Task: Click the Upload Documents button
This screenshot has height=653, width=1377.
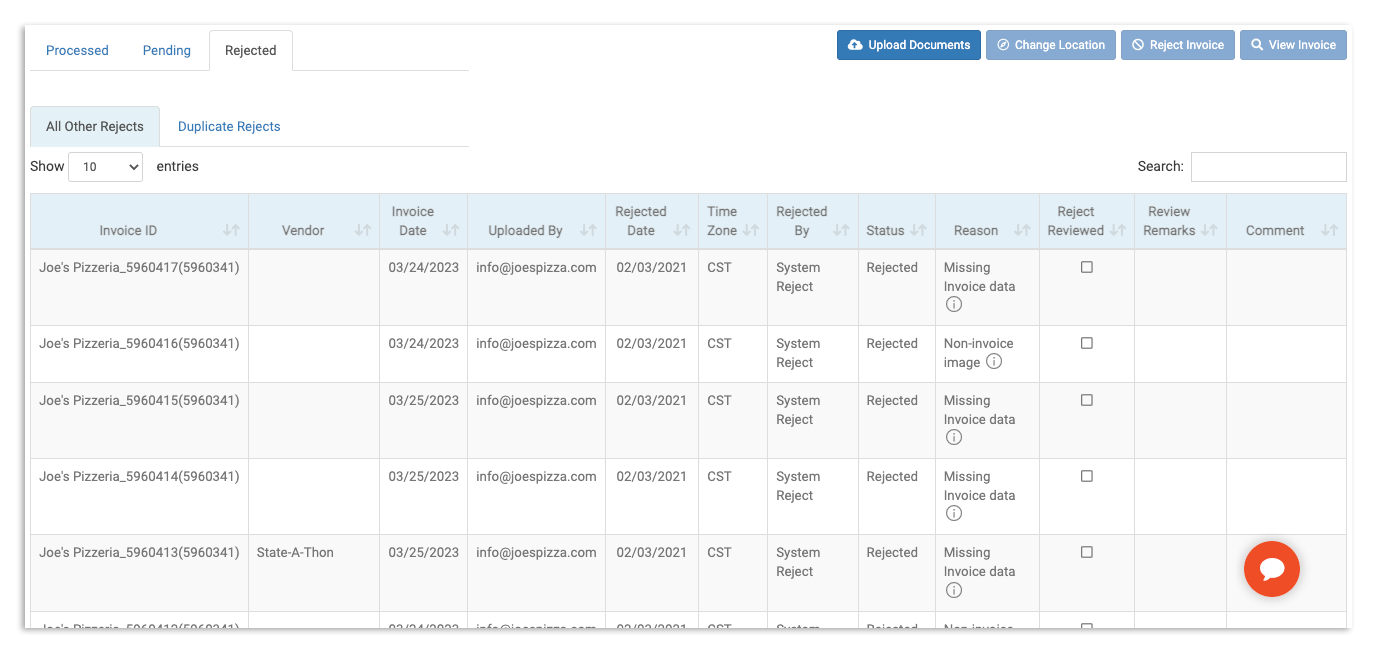Action: coord(908,44)
